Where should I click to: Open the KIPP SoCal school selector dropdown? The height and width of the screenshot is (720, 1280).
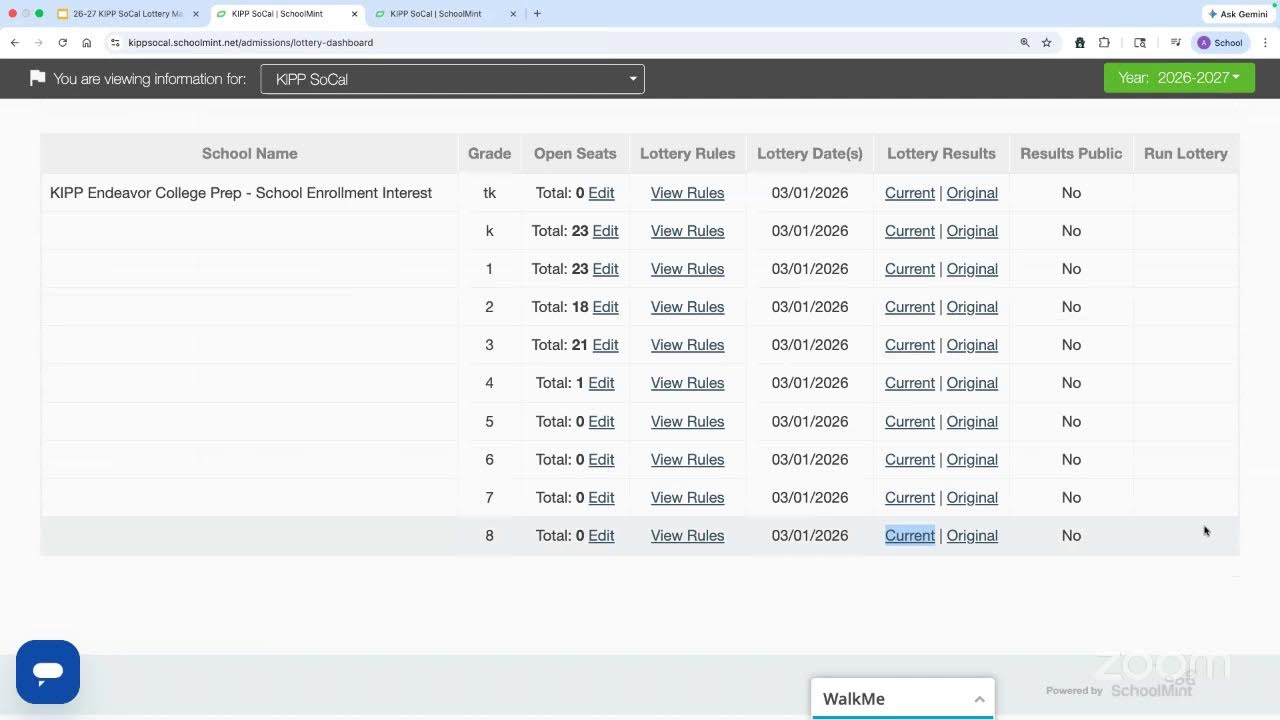pyautogui.click(x=452, y=79)
